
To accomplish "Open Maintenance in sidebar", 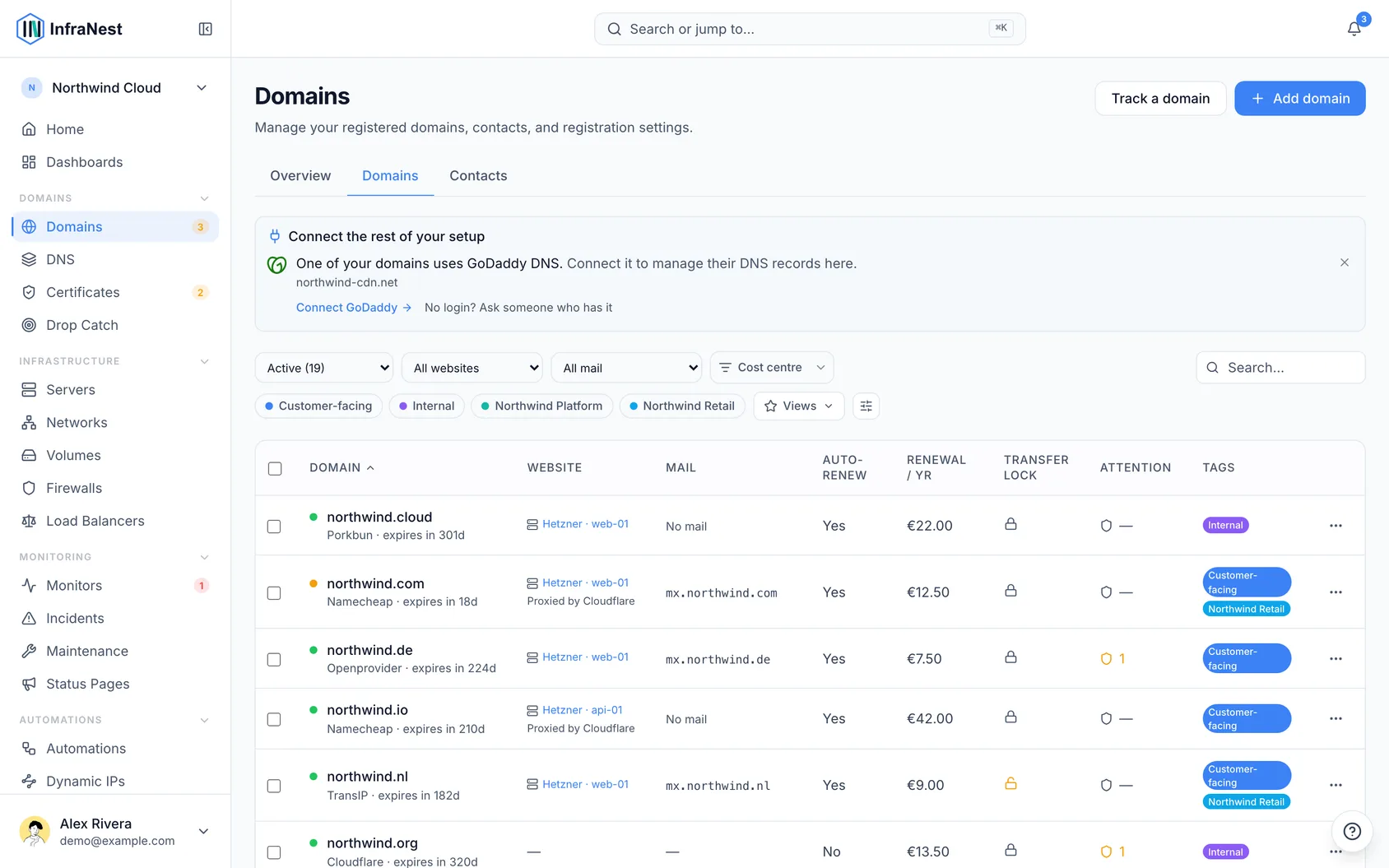I will (115, 652).
